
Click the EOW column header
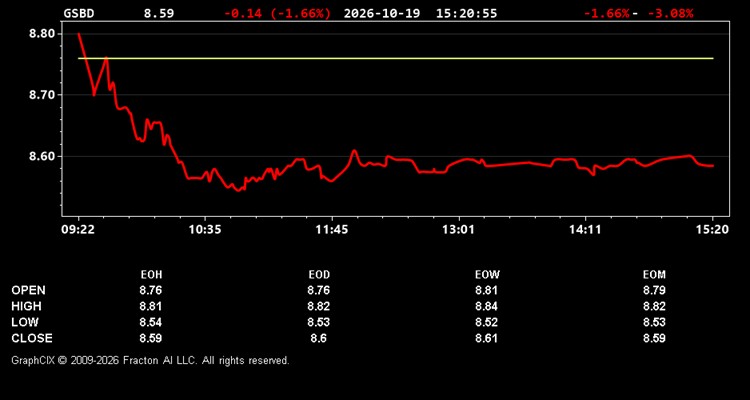coord(487,275)
